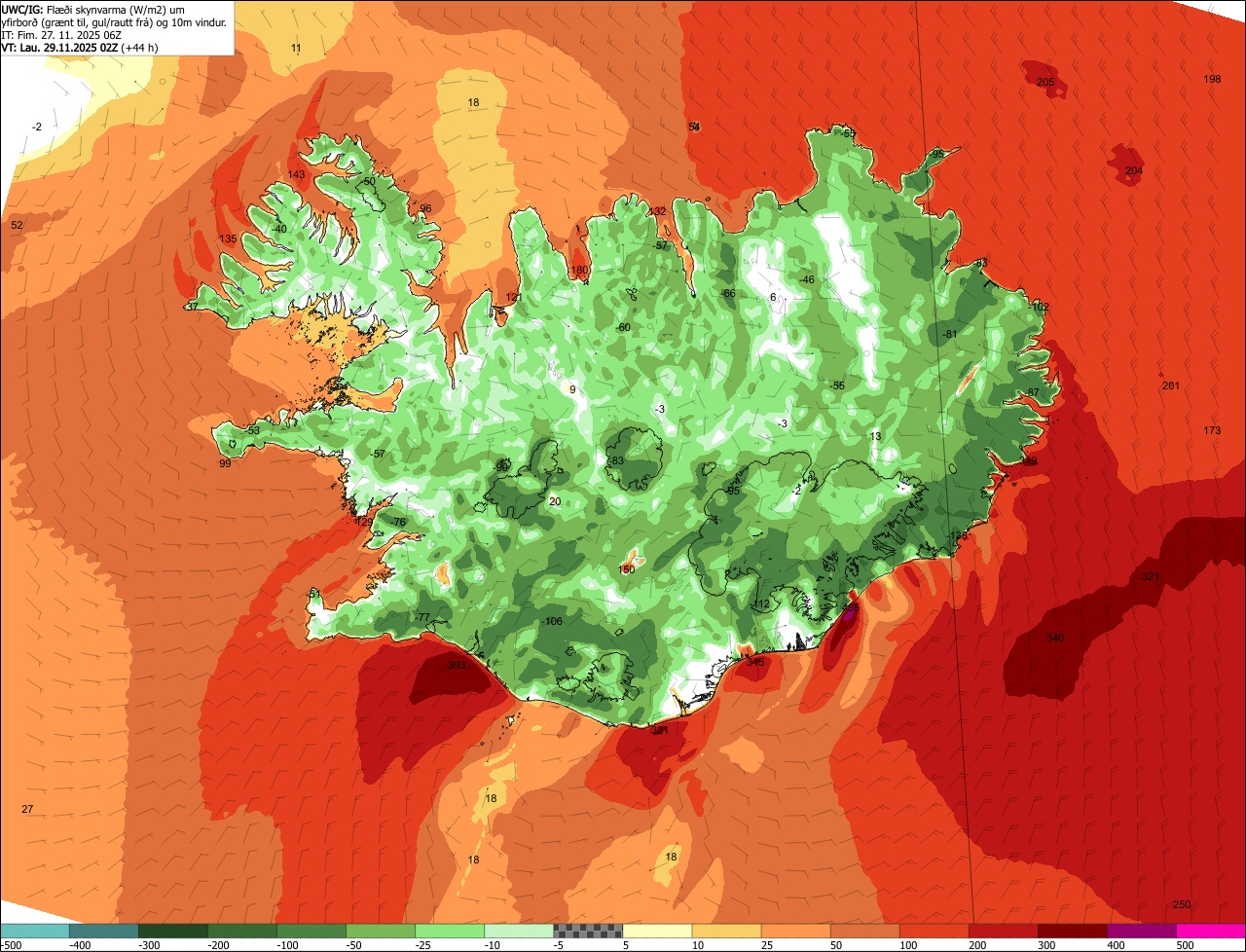Click the map value -81 in east Iceland
Viewport: 1246px width, 952px height.
pos(950,335)
